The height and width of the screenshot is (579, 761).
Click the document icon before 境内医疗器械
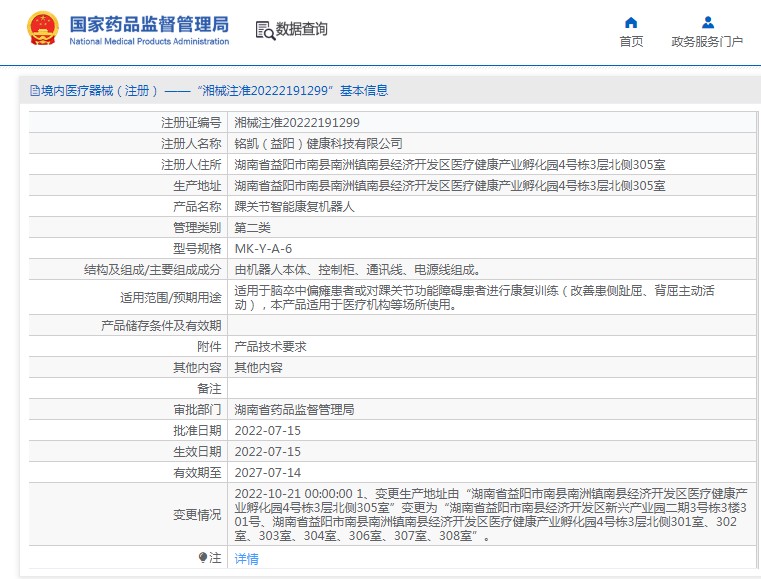point(34,91)
